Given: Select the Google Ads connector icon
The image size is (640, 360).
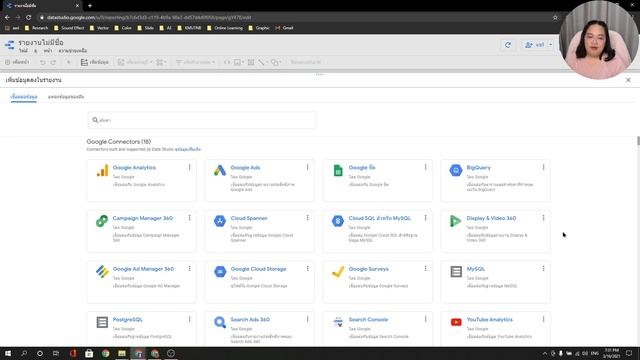Looking at the screenshot, I should [220, 170].
